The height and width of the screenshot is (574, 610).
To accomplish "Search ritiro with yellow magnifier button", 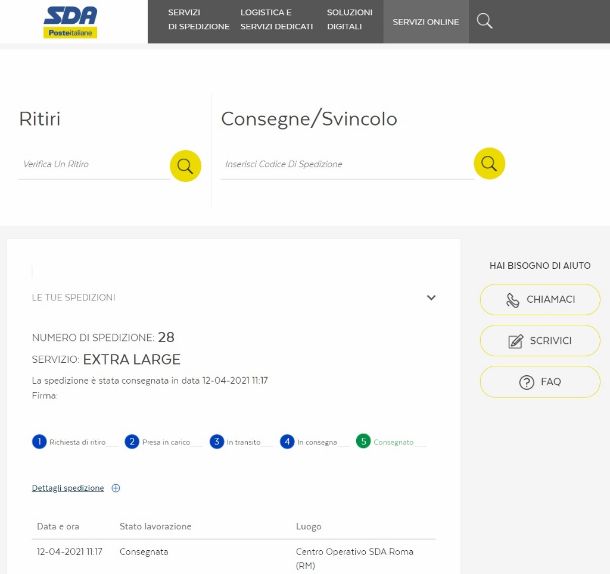I will [x=186, y=166].
